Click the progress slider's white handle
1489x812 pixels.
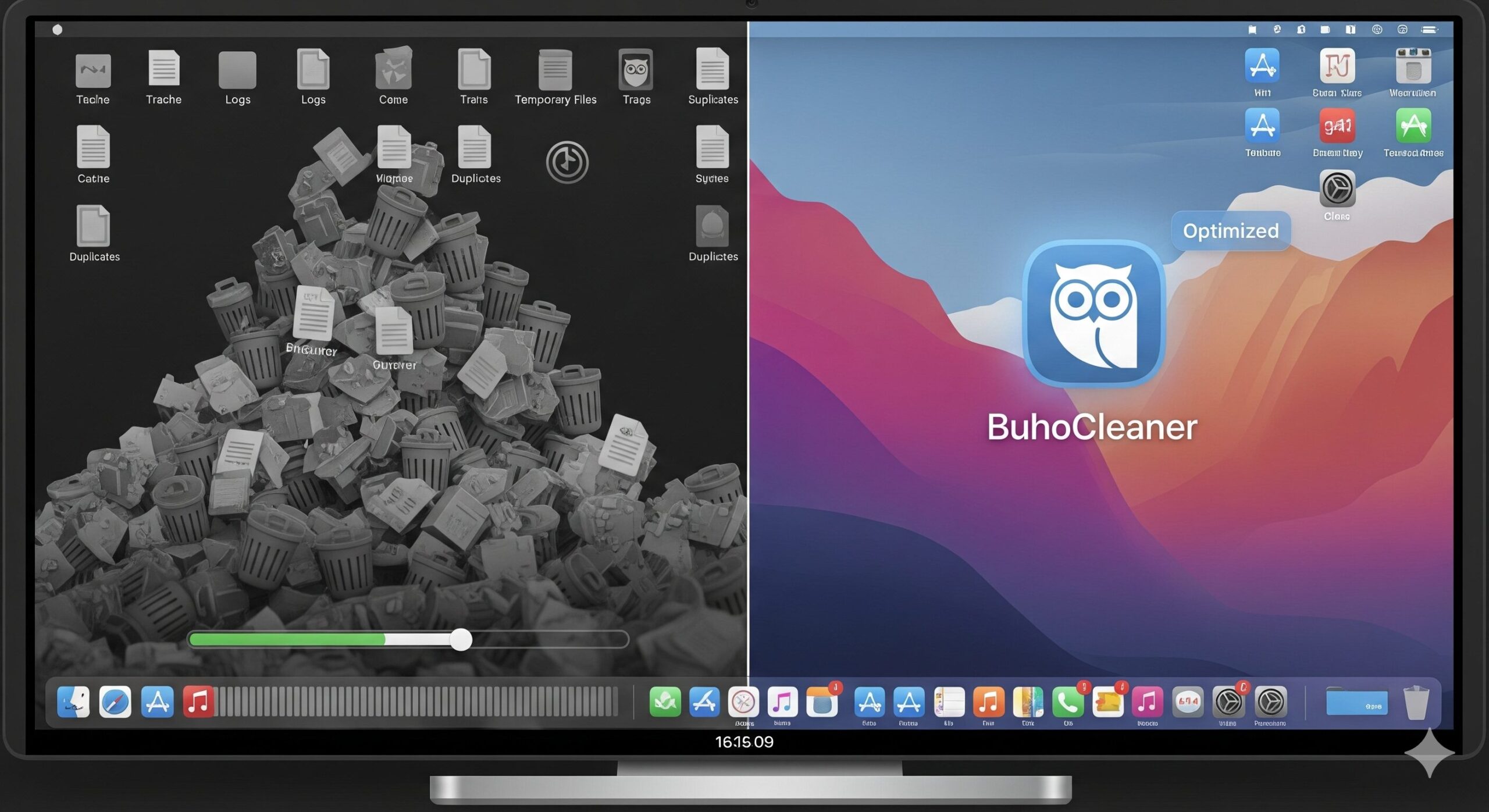click(461, 640)
